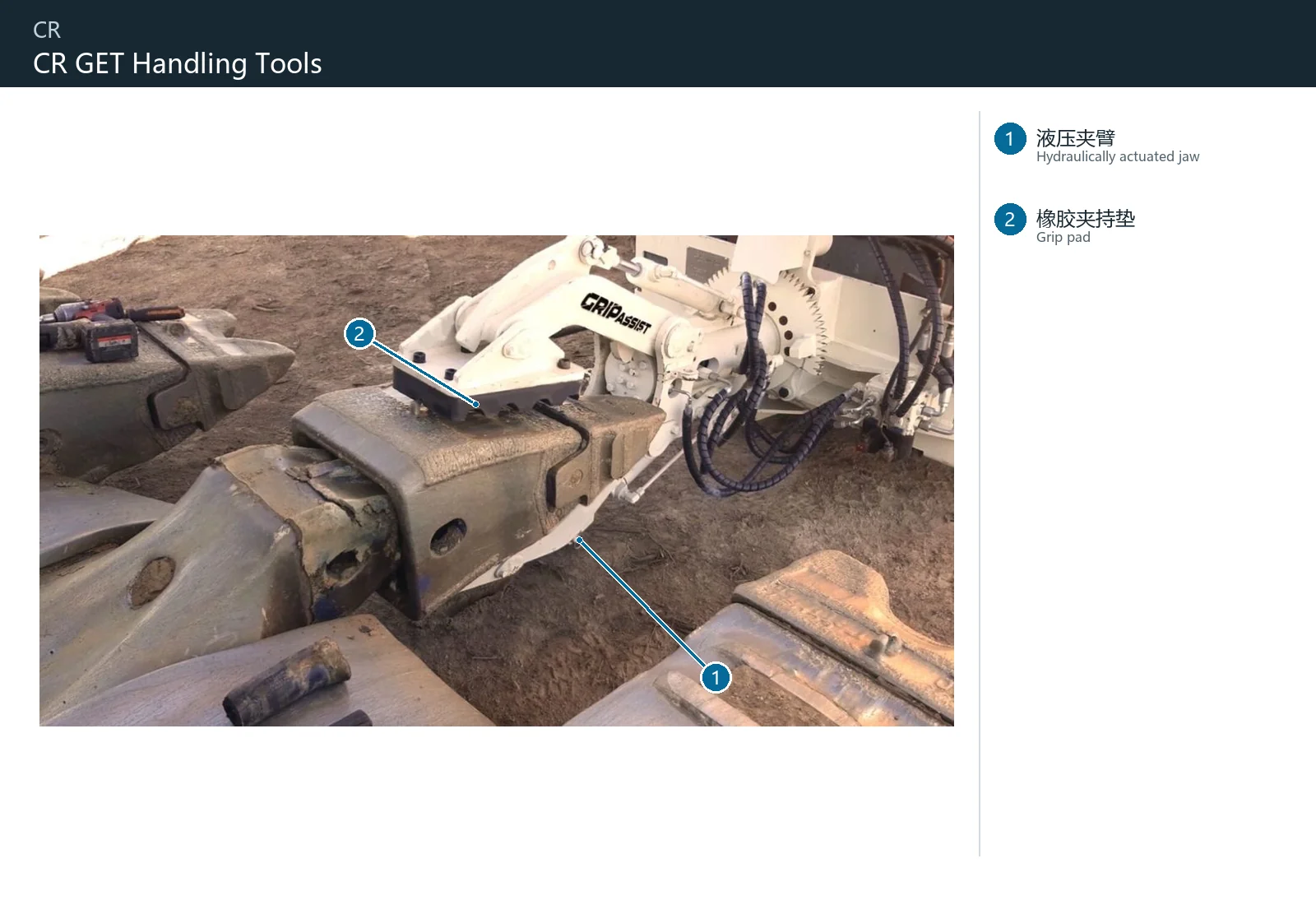The width and height of the screenshot is (1316, 905).
Task: Open the GripAssist tool photo
Action: click(497, 480)
